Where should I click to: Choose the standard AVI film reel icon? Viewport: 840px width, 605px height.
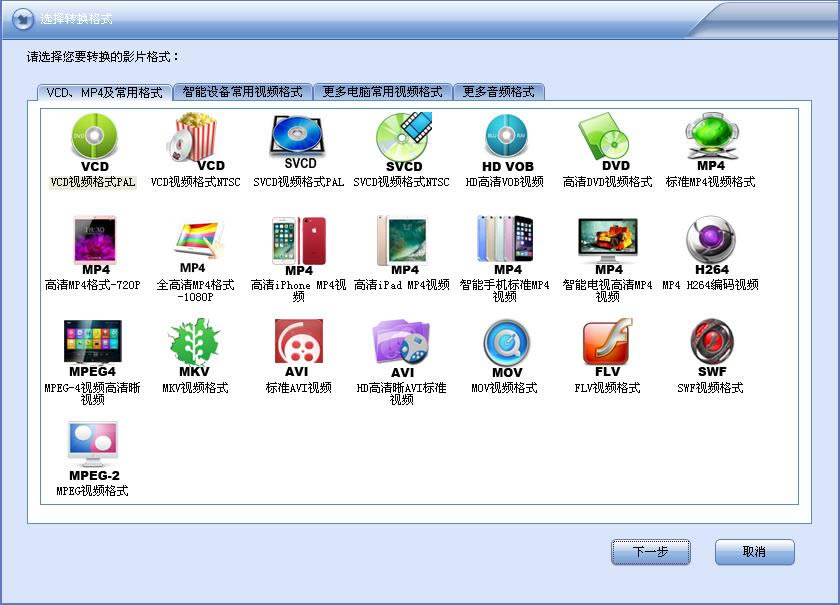click(x=298, y=348)
